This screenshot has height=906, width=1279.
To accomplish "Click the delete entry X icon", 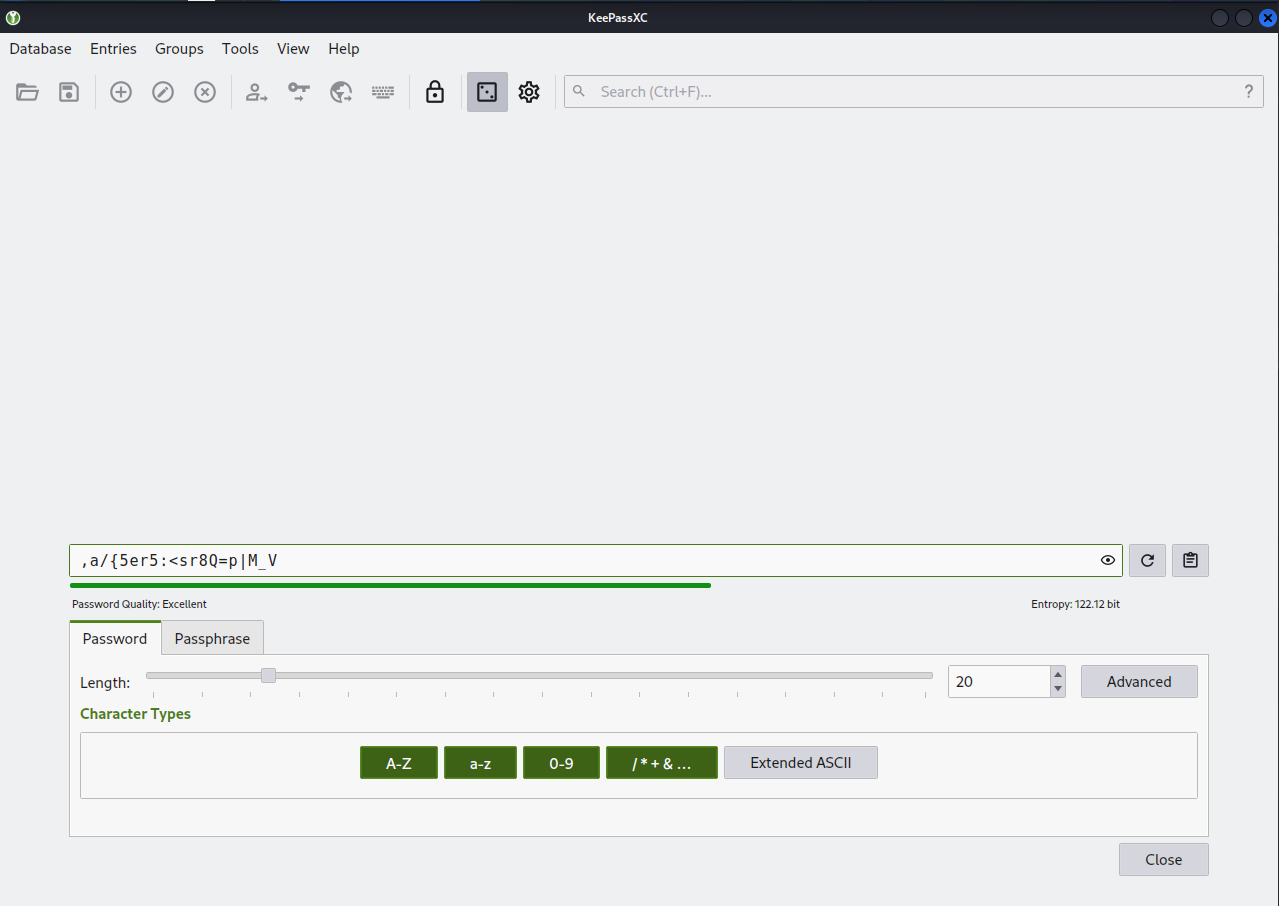I will pyautogui.click(x=205, y=92).
